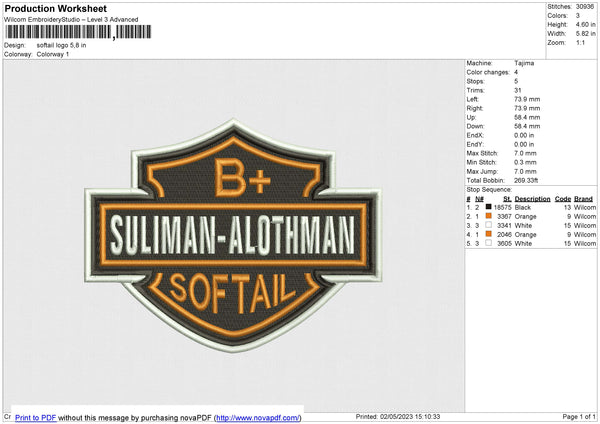Click the Trims value 31
This screenshot has height=424, width=600.
(x=517, y=90)
